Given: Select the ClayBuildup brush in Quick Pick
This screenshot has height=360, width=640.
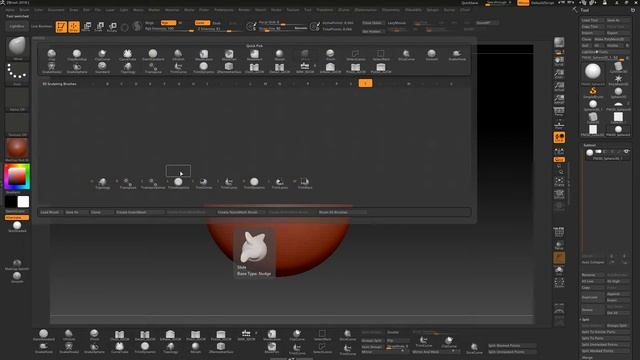Looking at the screenshot, I should click(x=77, y=55).
